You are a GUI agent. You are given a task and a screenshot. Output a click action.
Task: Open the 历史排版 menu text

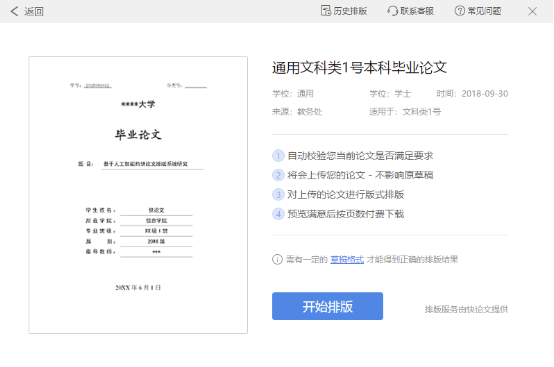pyautogui.click(x=350, y=11)
